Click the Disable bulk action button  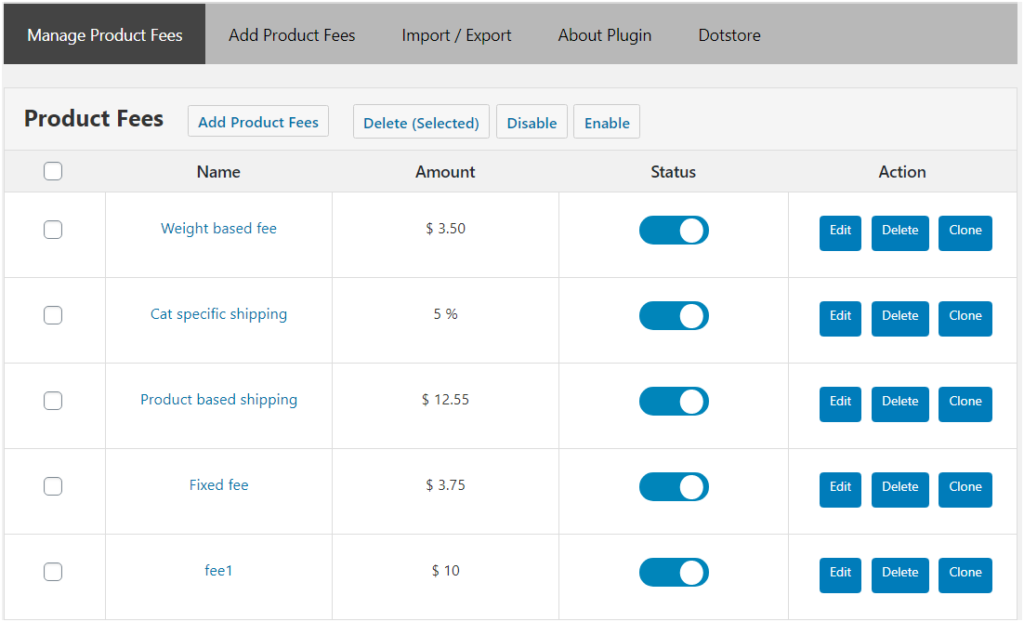531,123
